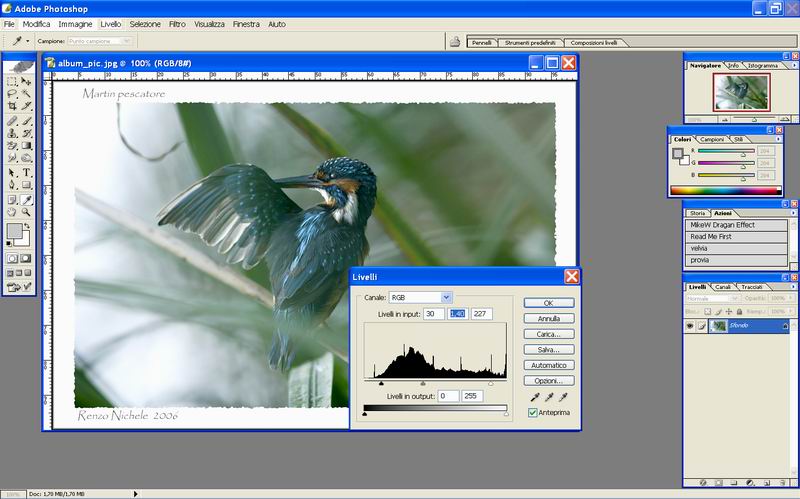This screenshot has height=499, width=800.
Task: Click the gamma input levels field
Action: coord(458,315)
